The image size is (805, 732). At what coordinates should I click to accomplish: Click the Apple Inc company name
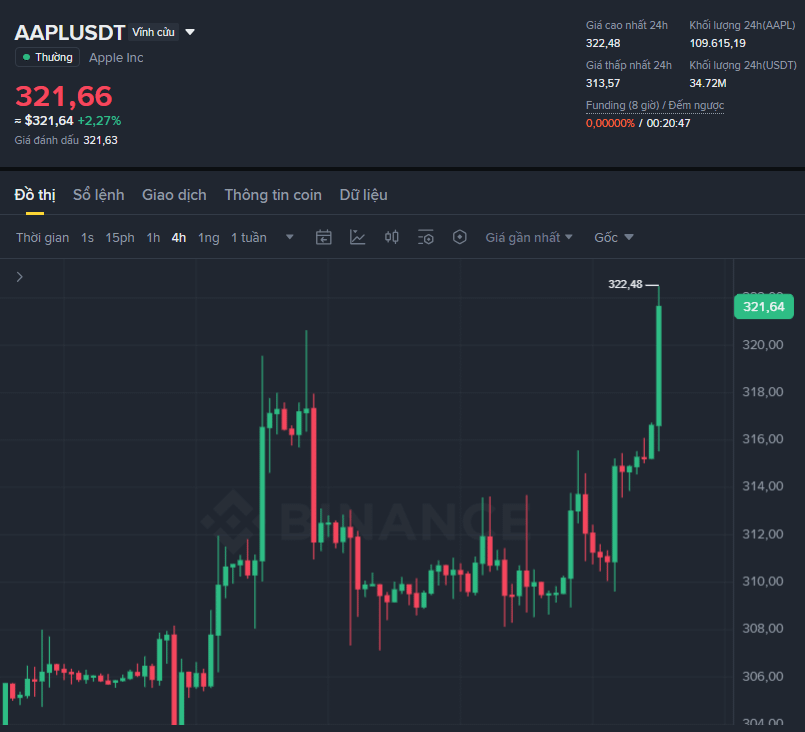point(116,57)
